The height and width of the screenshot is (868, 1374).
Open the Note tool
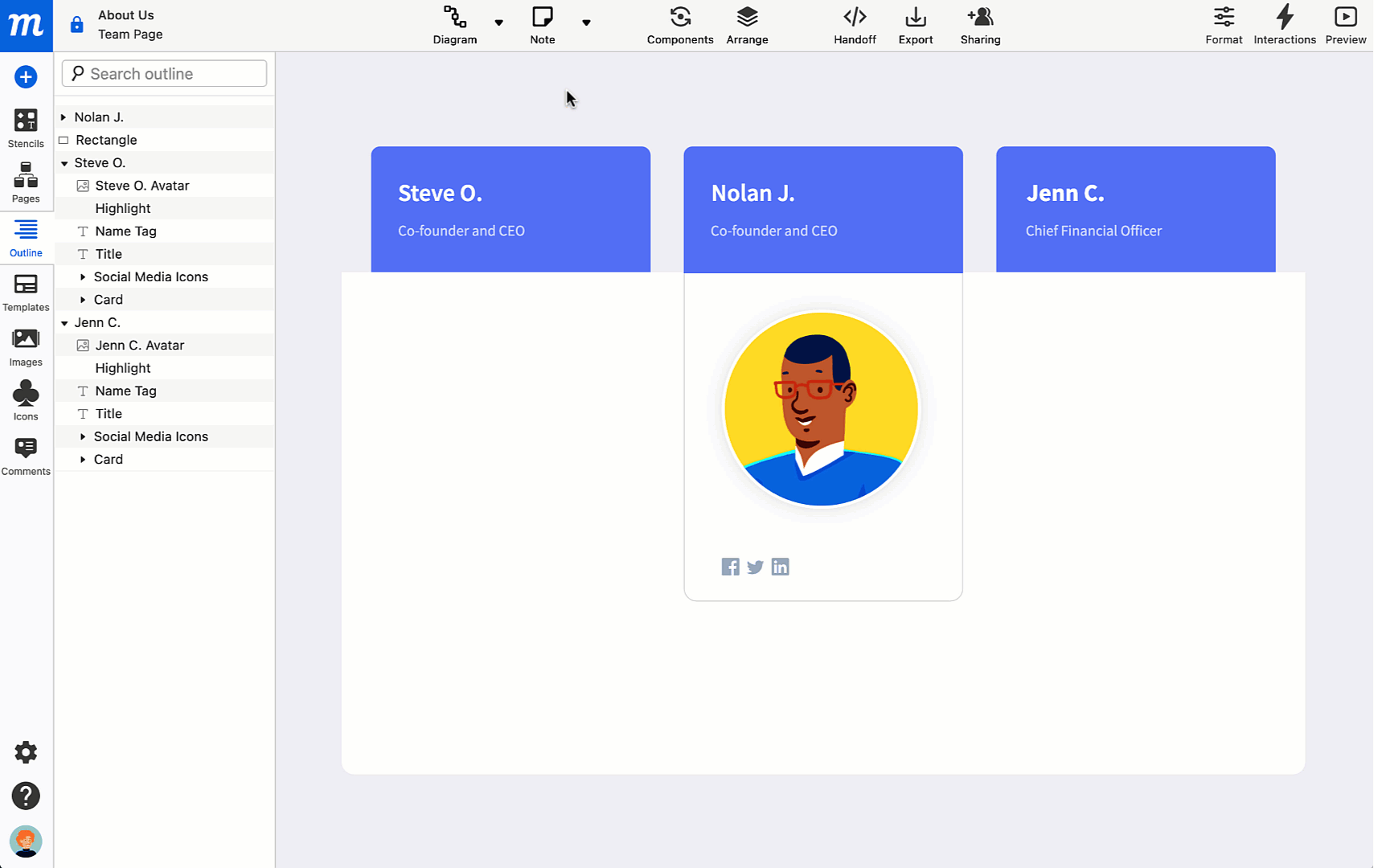(543, 25)
